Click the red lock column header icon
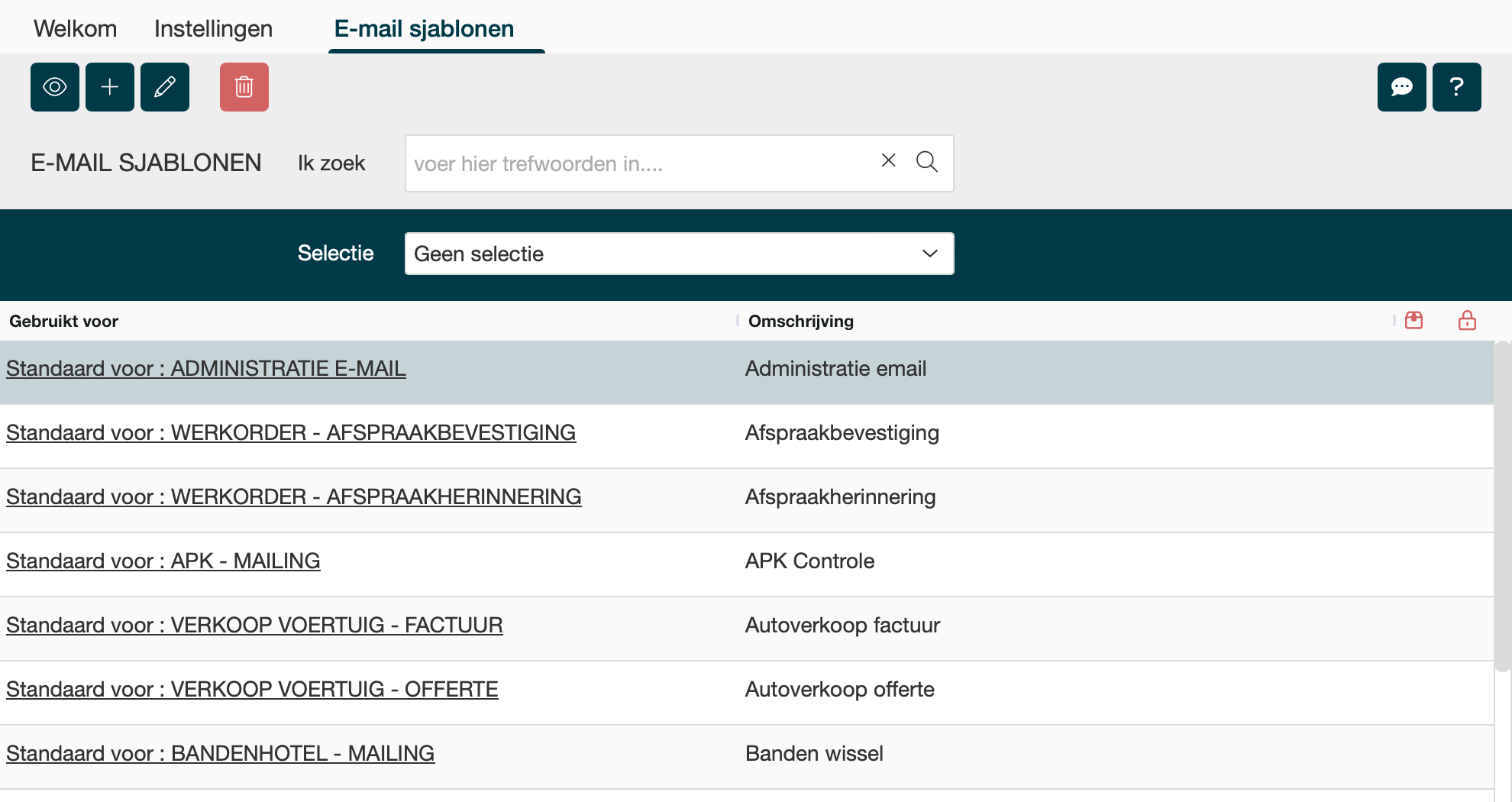 (x=1467, y=321)
